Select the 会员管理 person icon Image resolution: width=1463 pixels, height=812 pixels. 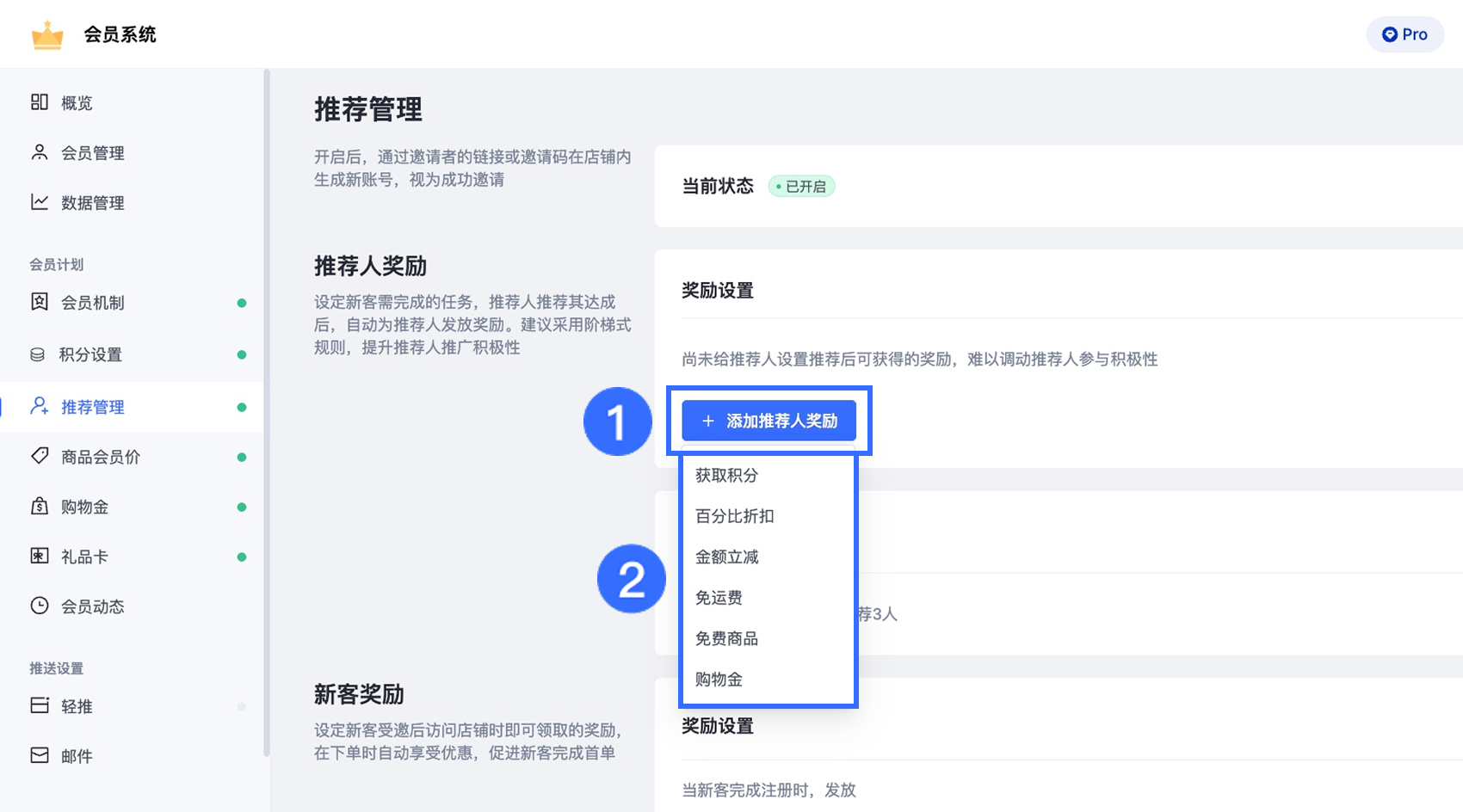40,152
